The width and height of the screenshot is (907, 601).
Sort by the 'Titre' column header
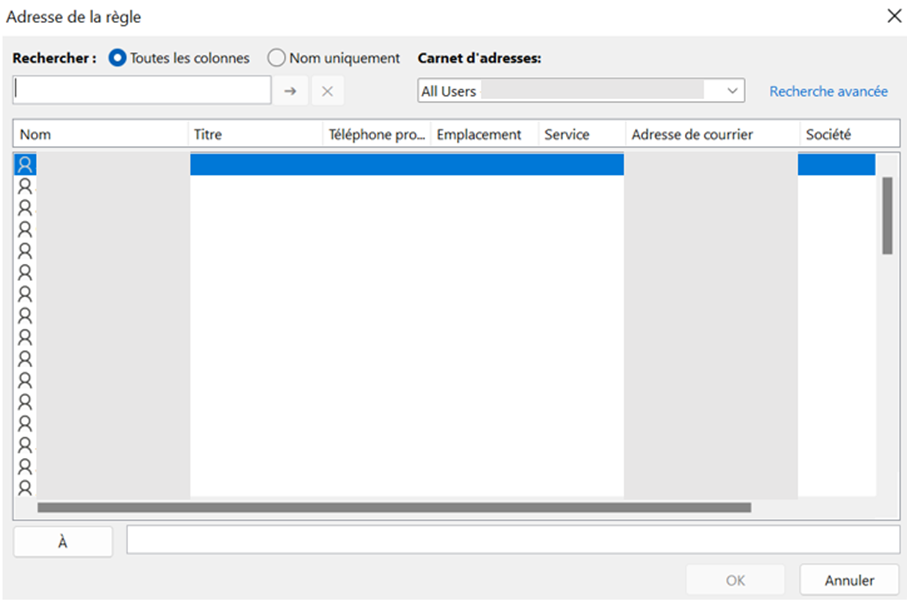point(255,134)
